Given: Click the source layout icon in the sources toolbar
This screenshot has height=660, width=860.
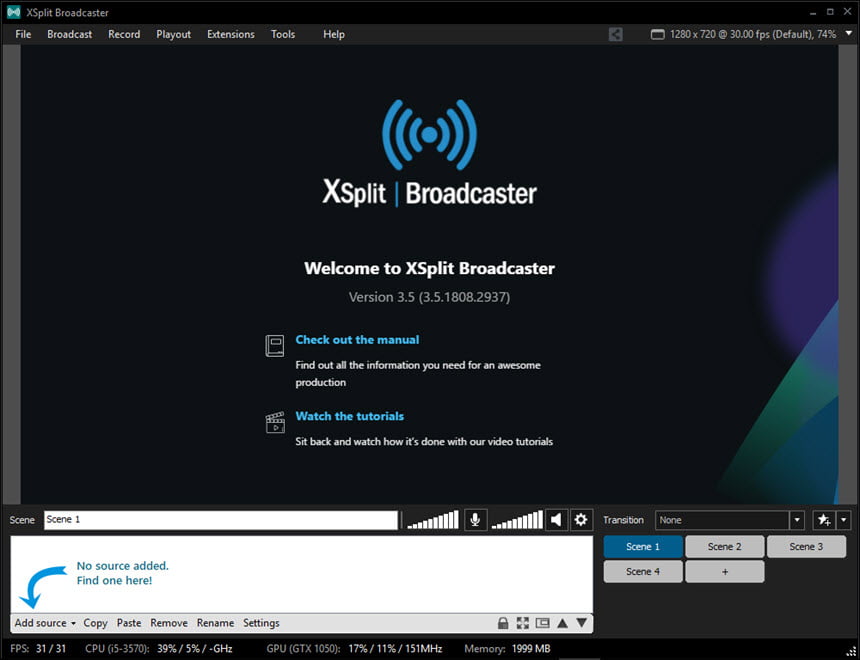Looking at the screenshot, I should point(542,623).
